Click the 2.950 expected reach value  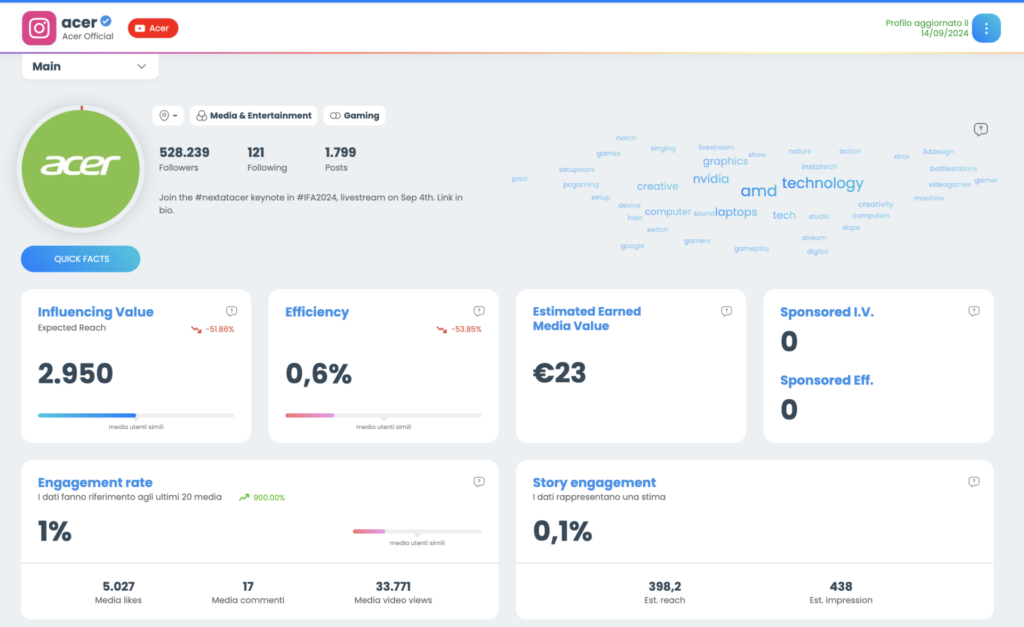[x=75, y=374]
